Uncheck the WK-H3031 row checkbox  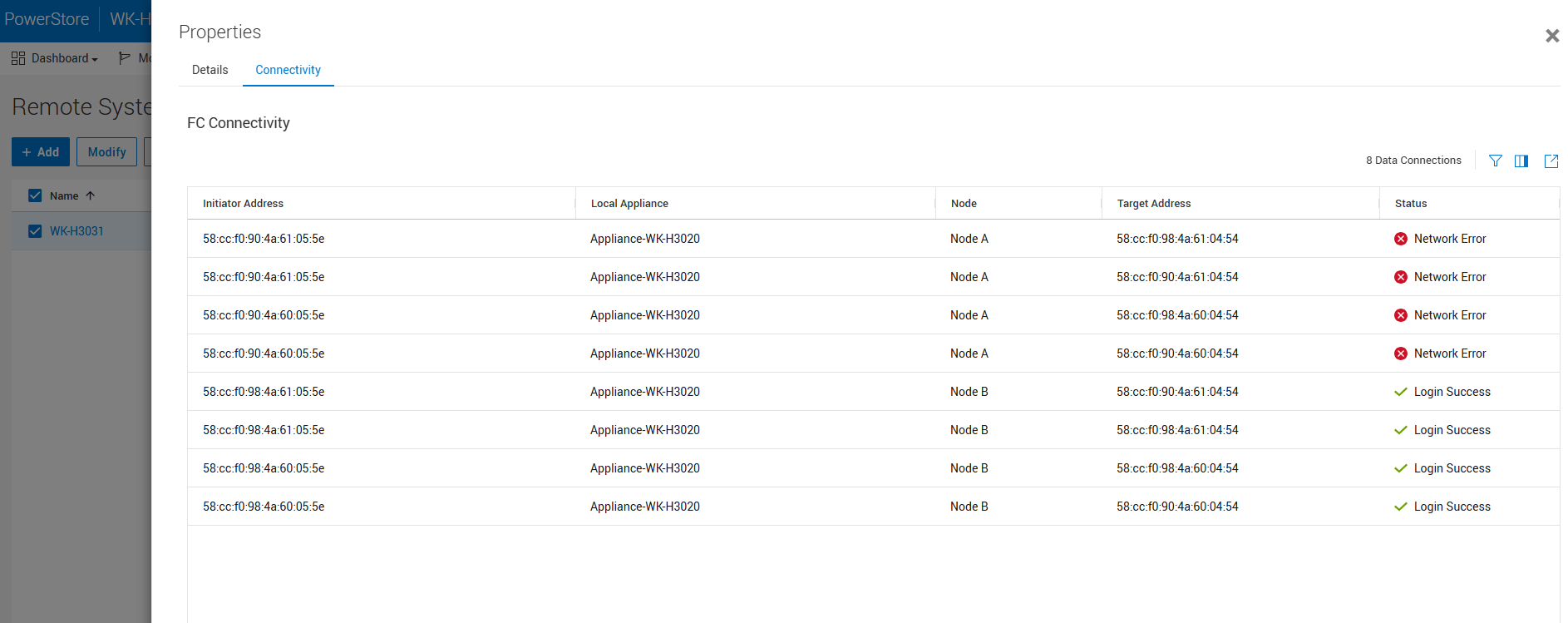tap(35, 231)
